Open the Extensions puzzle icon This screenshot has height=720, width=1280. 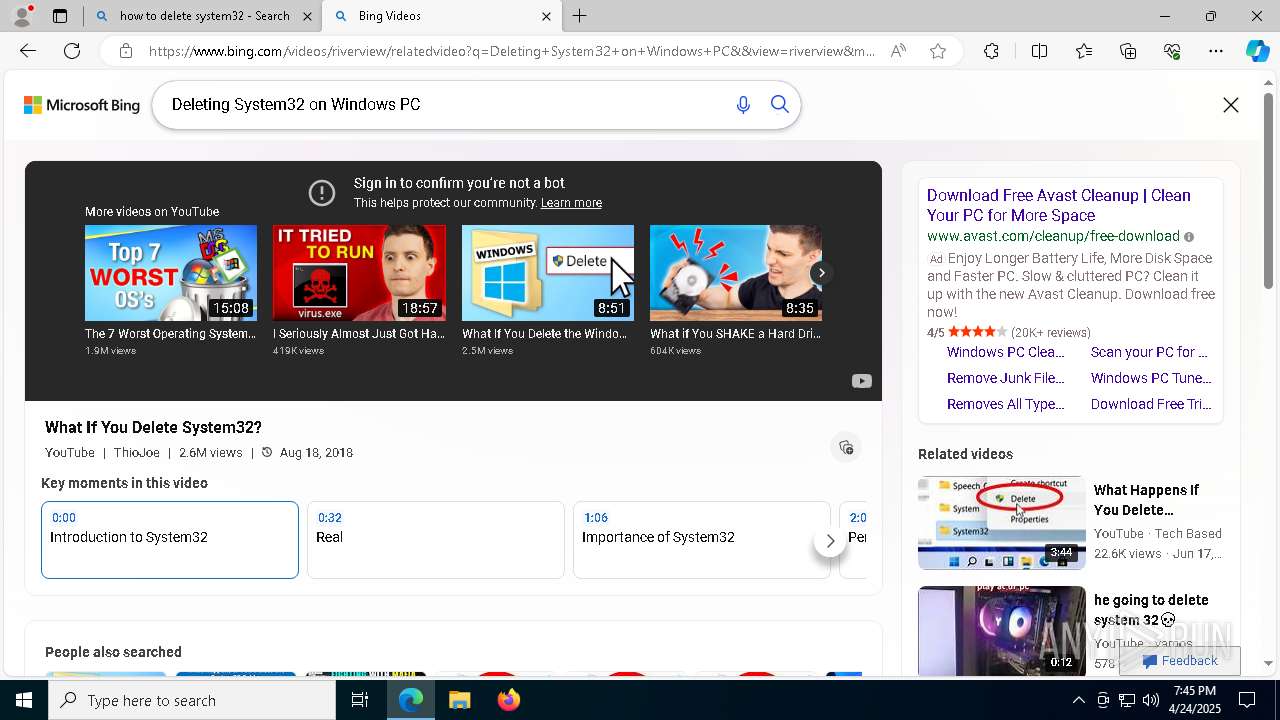991,51
